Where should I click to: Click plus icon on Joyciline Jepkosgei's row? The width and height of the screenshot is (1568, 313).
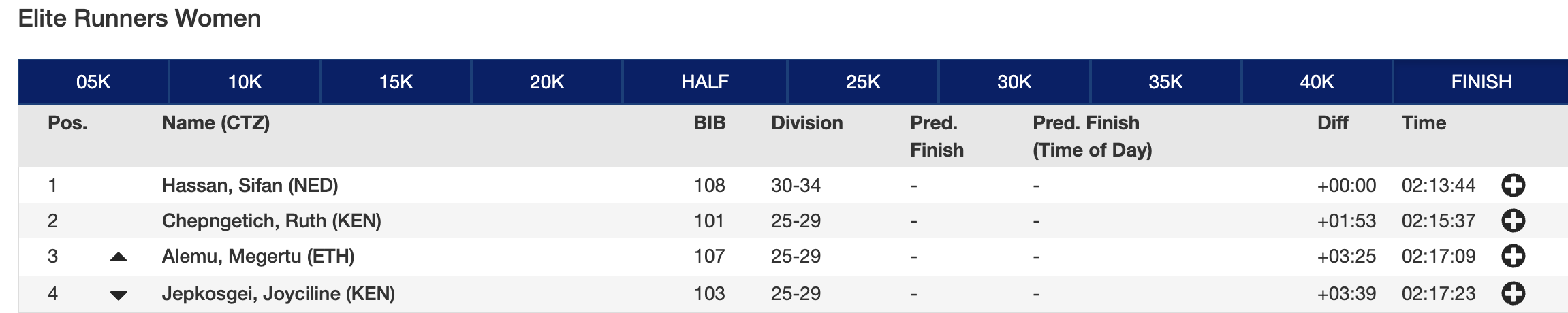point(1513,293)
